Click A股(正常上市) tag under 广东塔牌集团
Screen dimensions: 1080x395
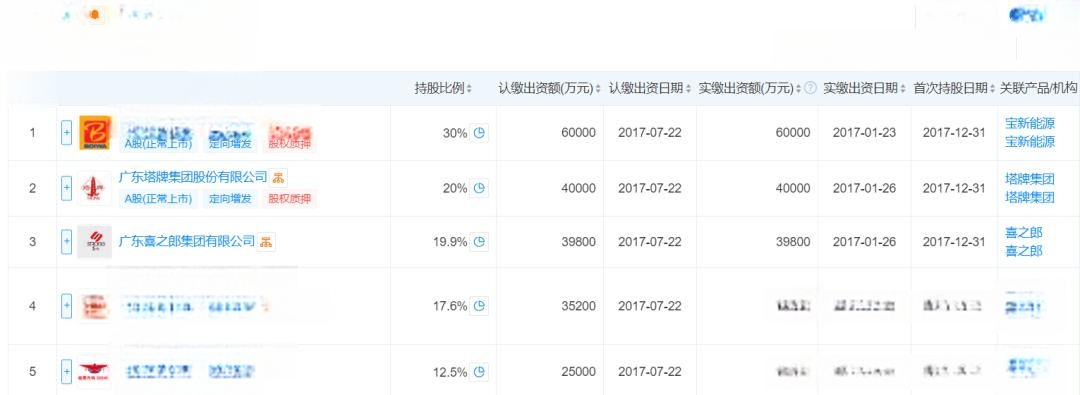coord(158,200)
